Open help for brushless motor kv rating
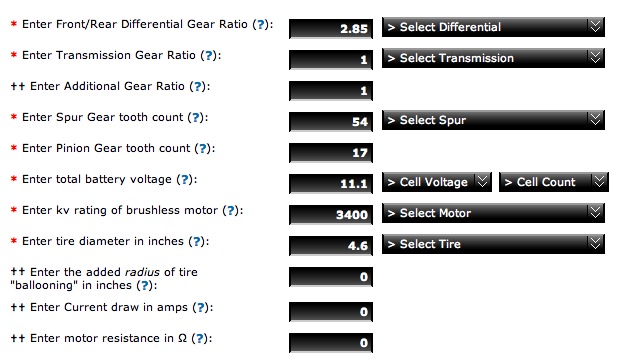Screen dimensions: 636x363 pyautogui.click(x=231, y=210)
